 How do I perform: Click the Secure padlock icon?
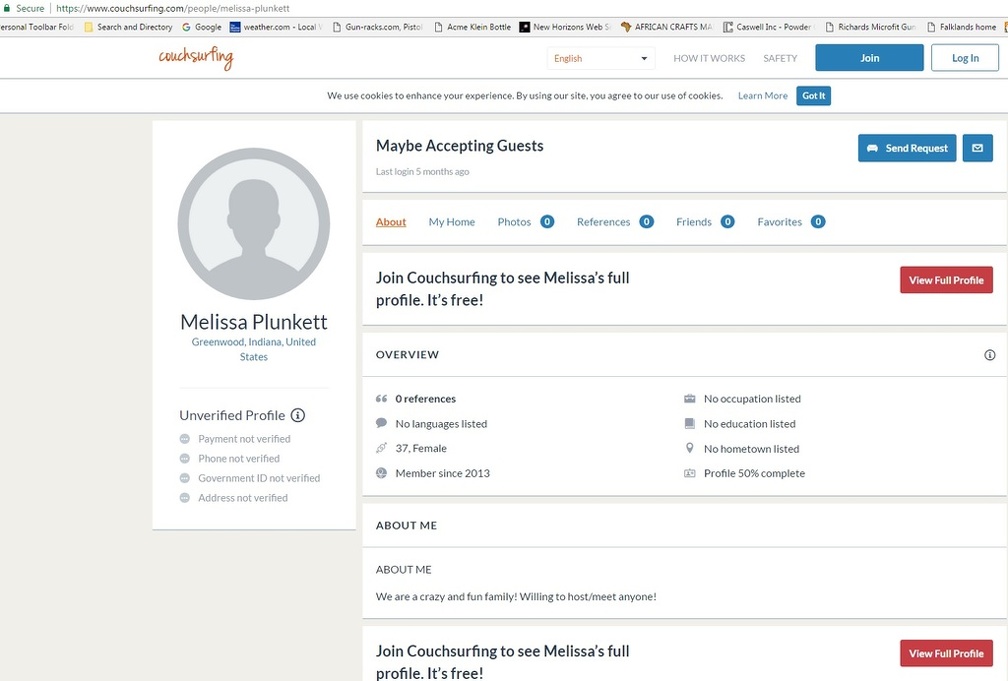[x=7, y=8]
